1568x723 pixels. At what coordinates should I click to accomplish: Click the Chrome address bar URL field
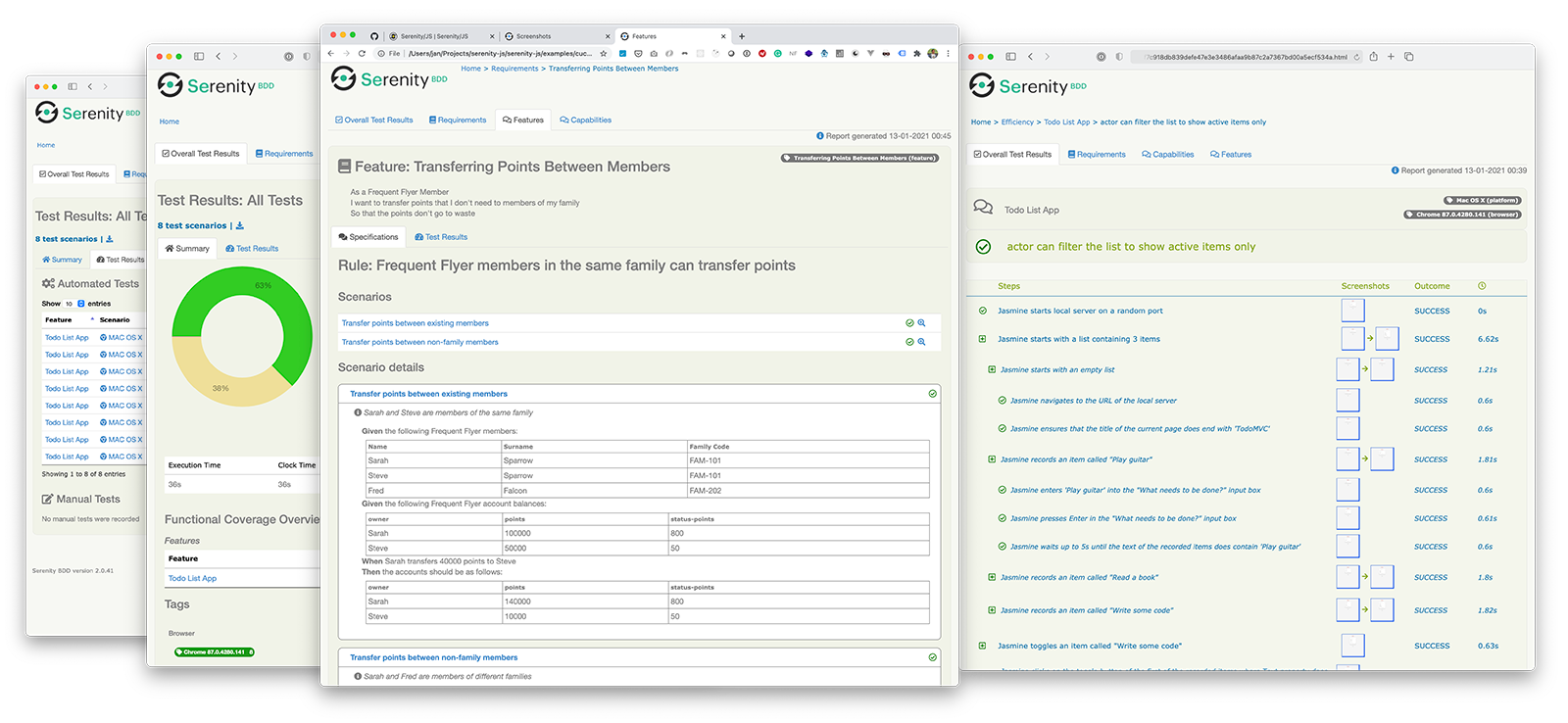click(490, 54)
